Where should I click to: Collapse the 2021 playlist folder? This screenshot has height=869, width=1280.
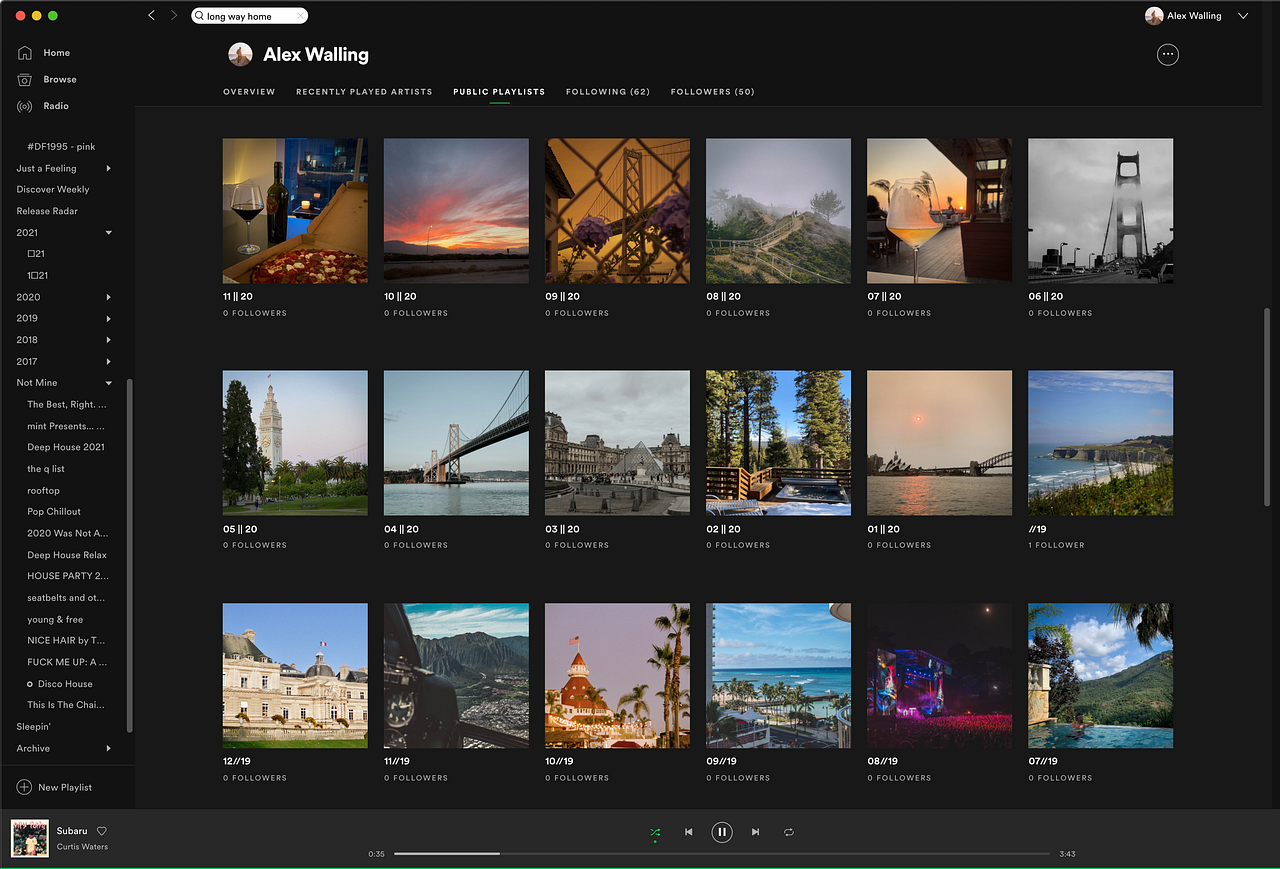[x=109, y=232]
